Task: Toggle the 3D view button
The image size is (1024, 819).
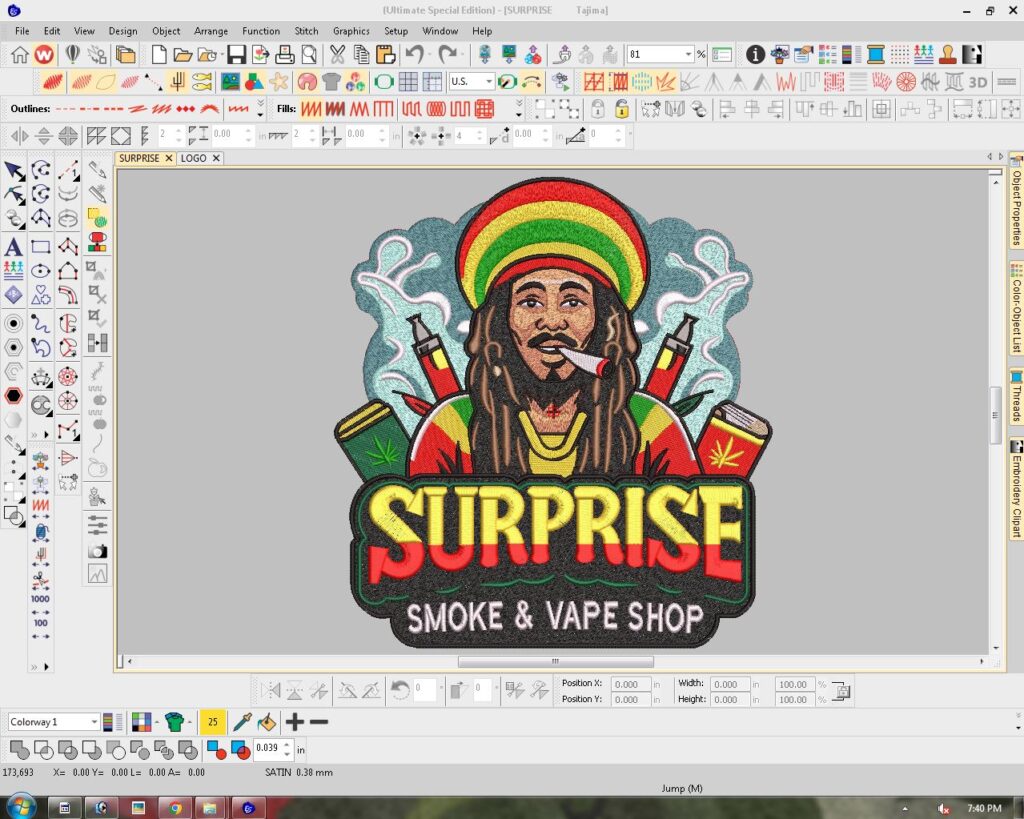Action: pos(978,82)
